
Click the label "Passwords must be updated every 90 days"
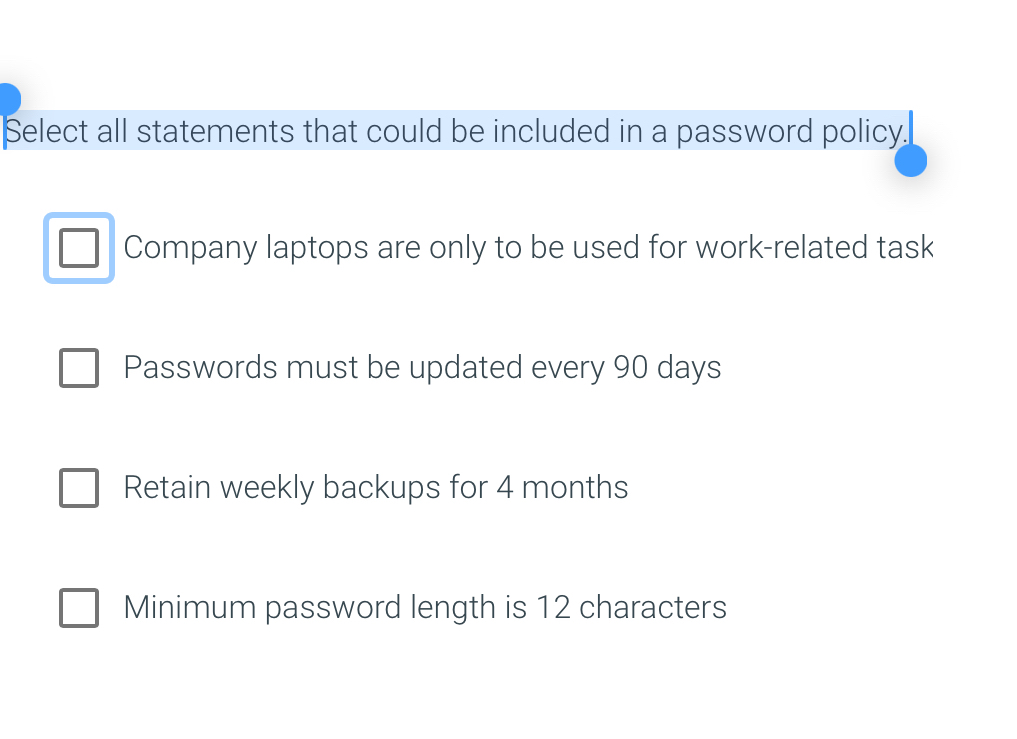point(422,368)
